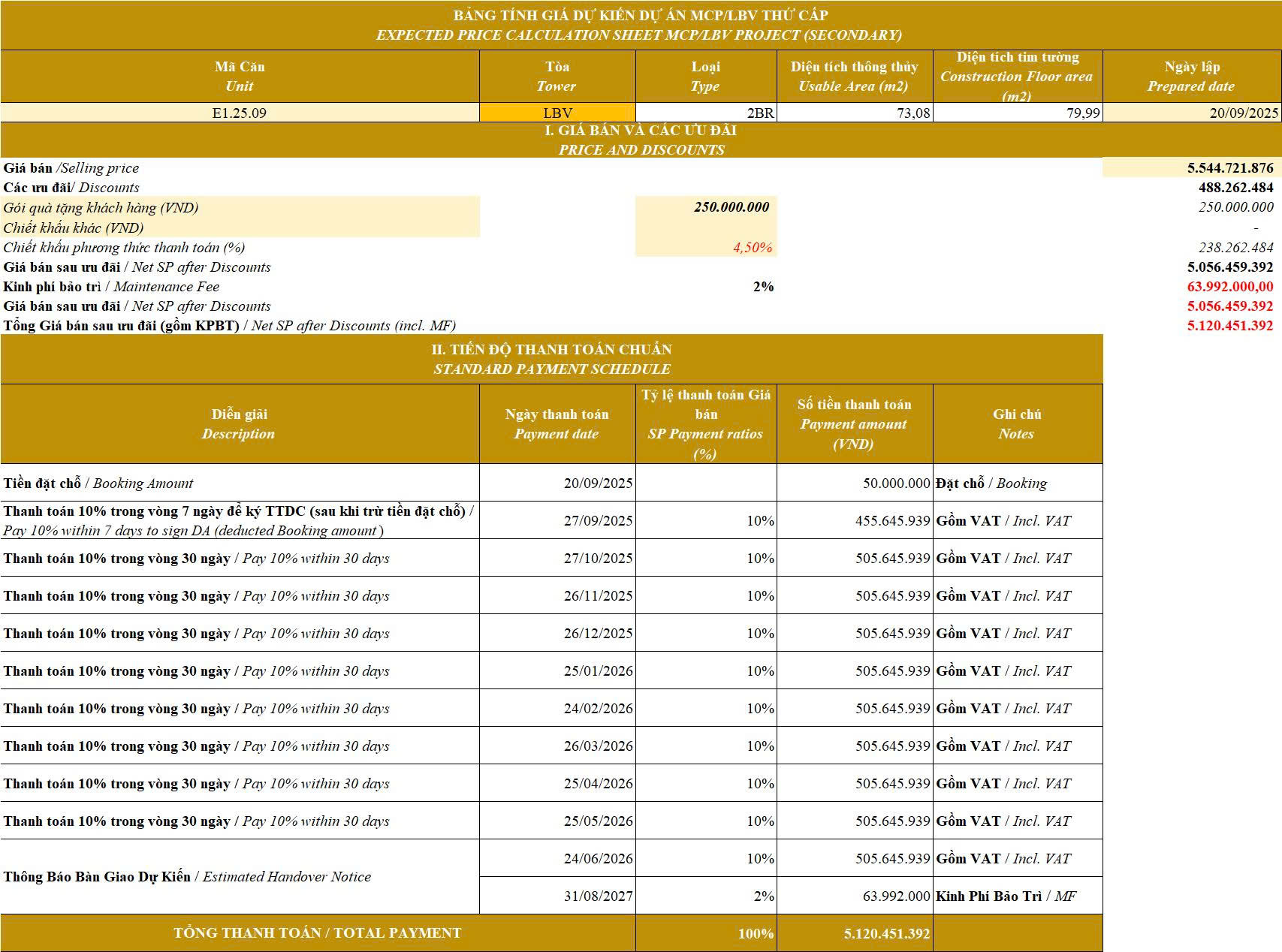The width and height of the screenshot is (1282, 952).
Task: Click the 250.000.000 customer gift input cell
Action: [x=706, y=207]
